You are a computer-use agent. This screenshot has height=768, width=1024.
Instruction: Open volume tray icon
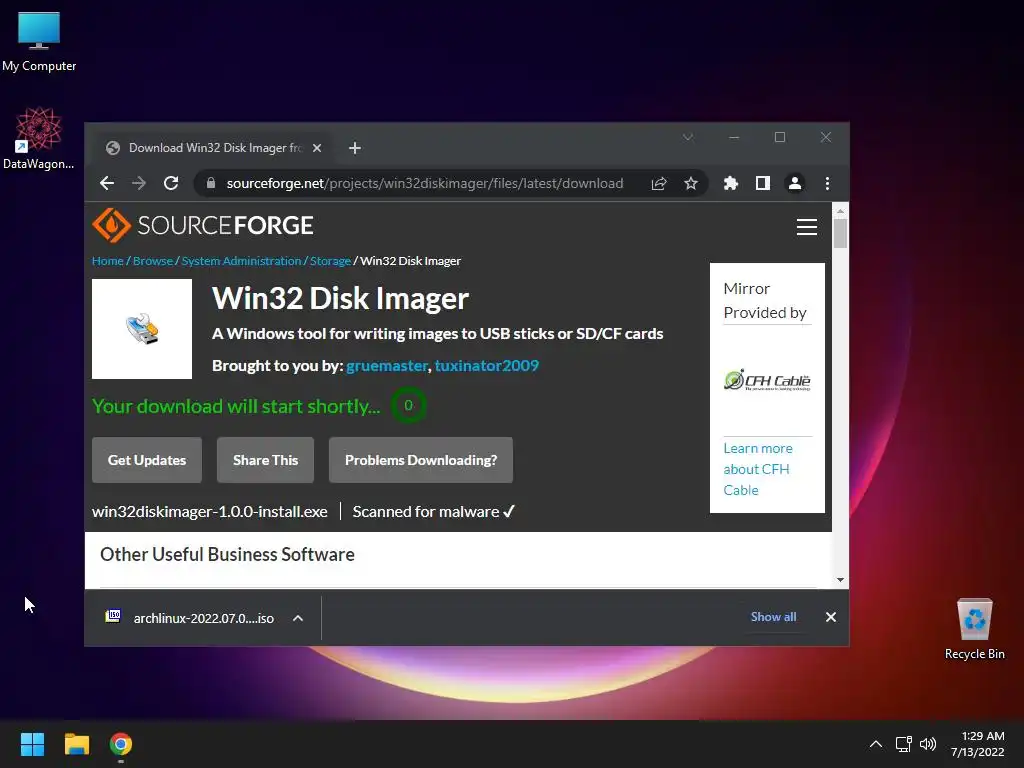click(927, 744)
